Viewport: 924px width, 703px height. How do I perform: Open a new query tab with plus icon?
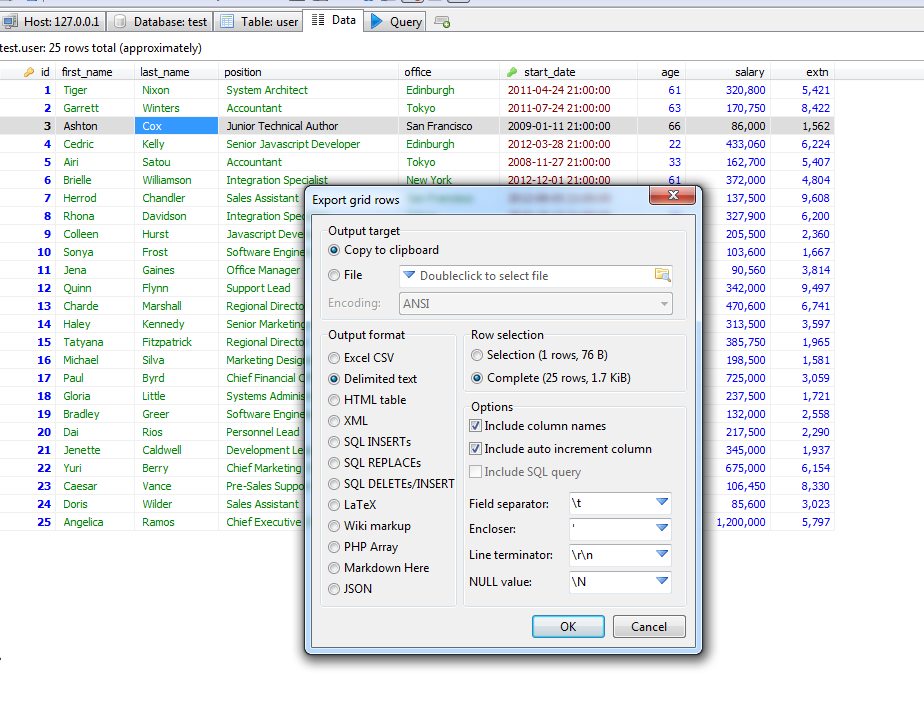[442, 22]
